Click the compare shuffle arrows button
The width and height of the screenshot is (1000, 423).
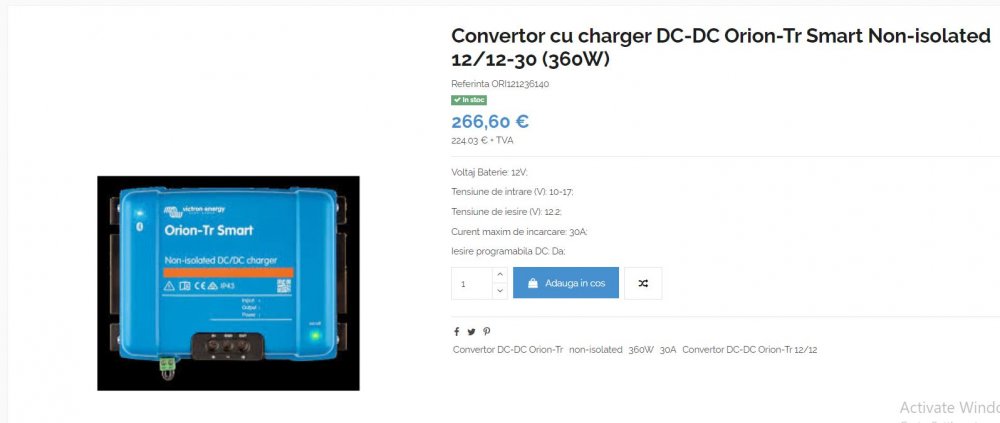(x=643, y=283)
